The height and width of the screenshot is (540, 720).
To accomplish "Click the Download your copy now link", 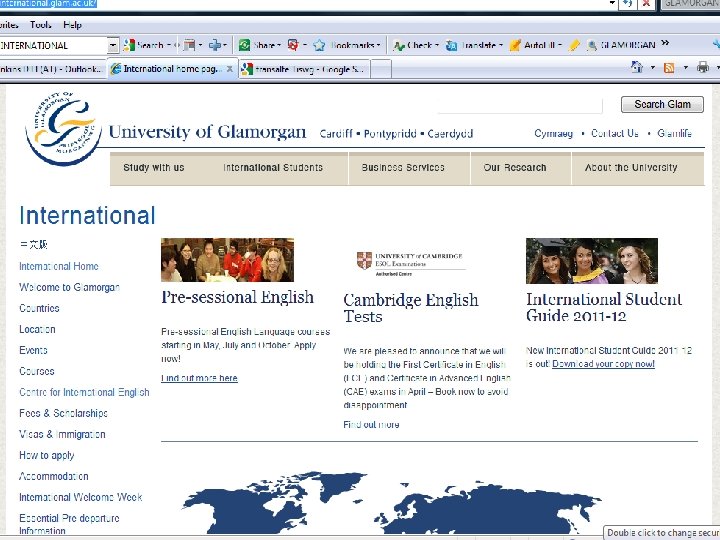I will point(603,364).
